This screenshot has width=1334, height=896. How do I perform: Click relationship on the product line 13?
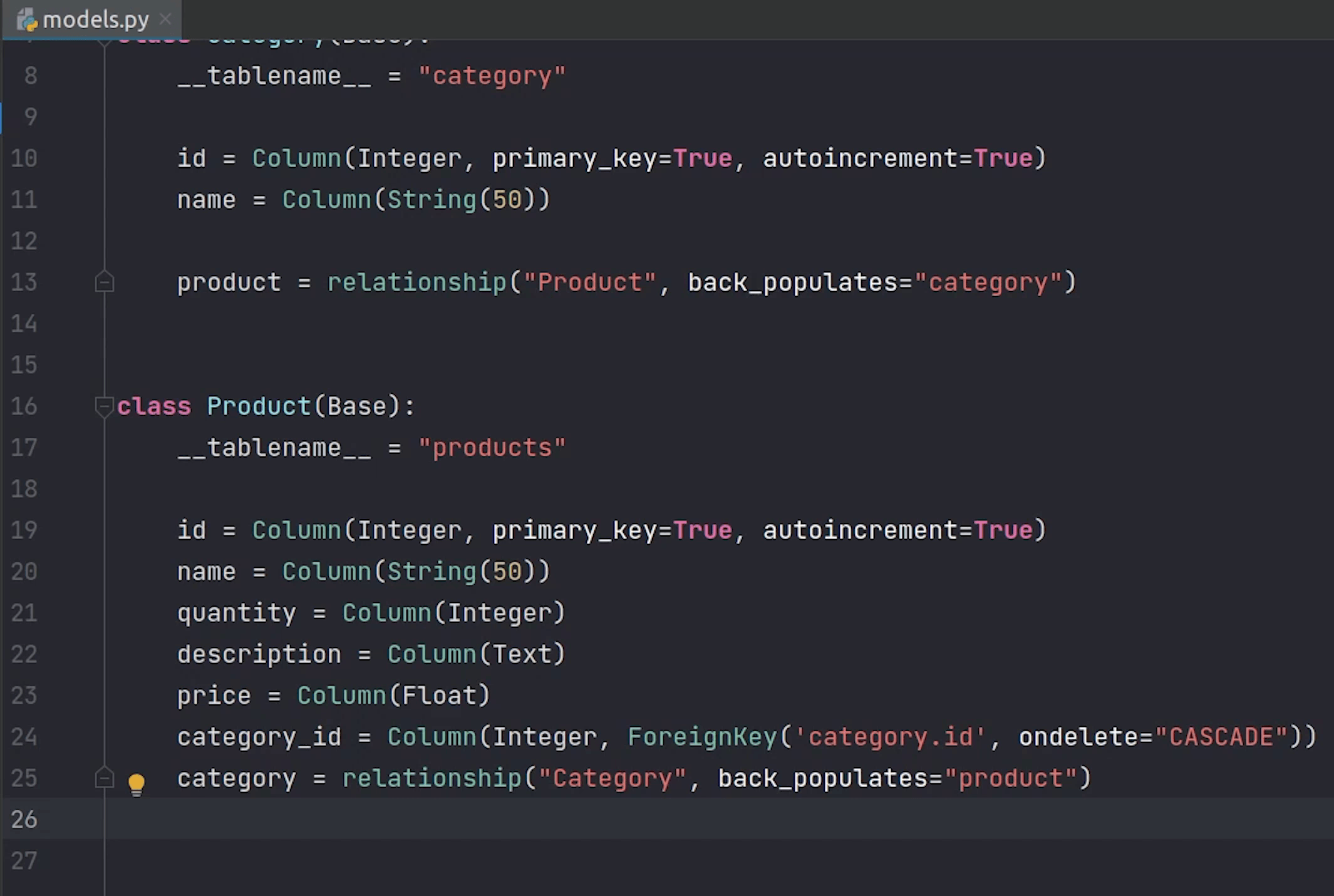416,282
